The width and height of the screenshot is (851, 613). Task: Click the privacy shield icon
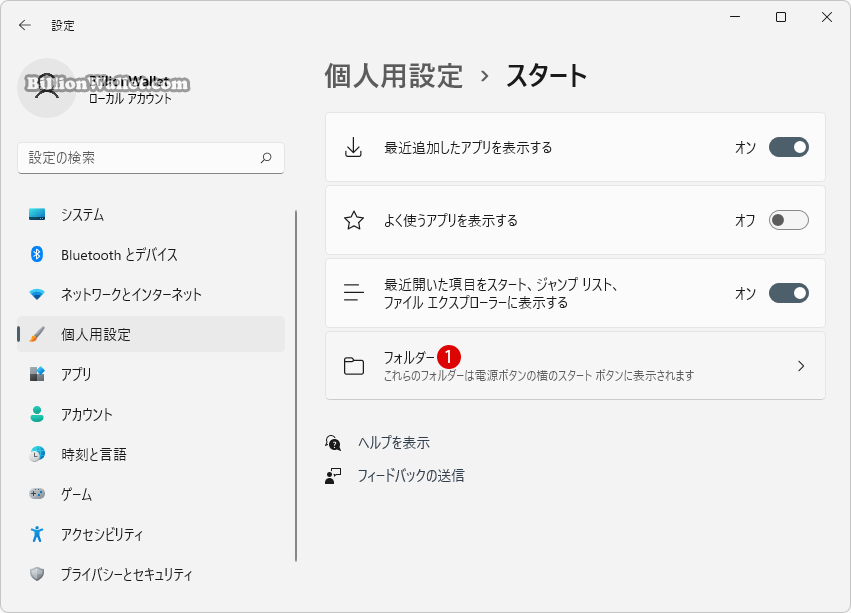pos(37,574)
